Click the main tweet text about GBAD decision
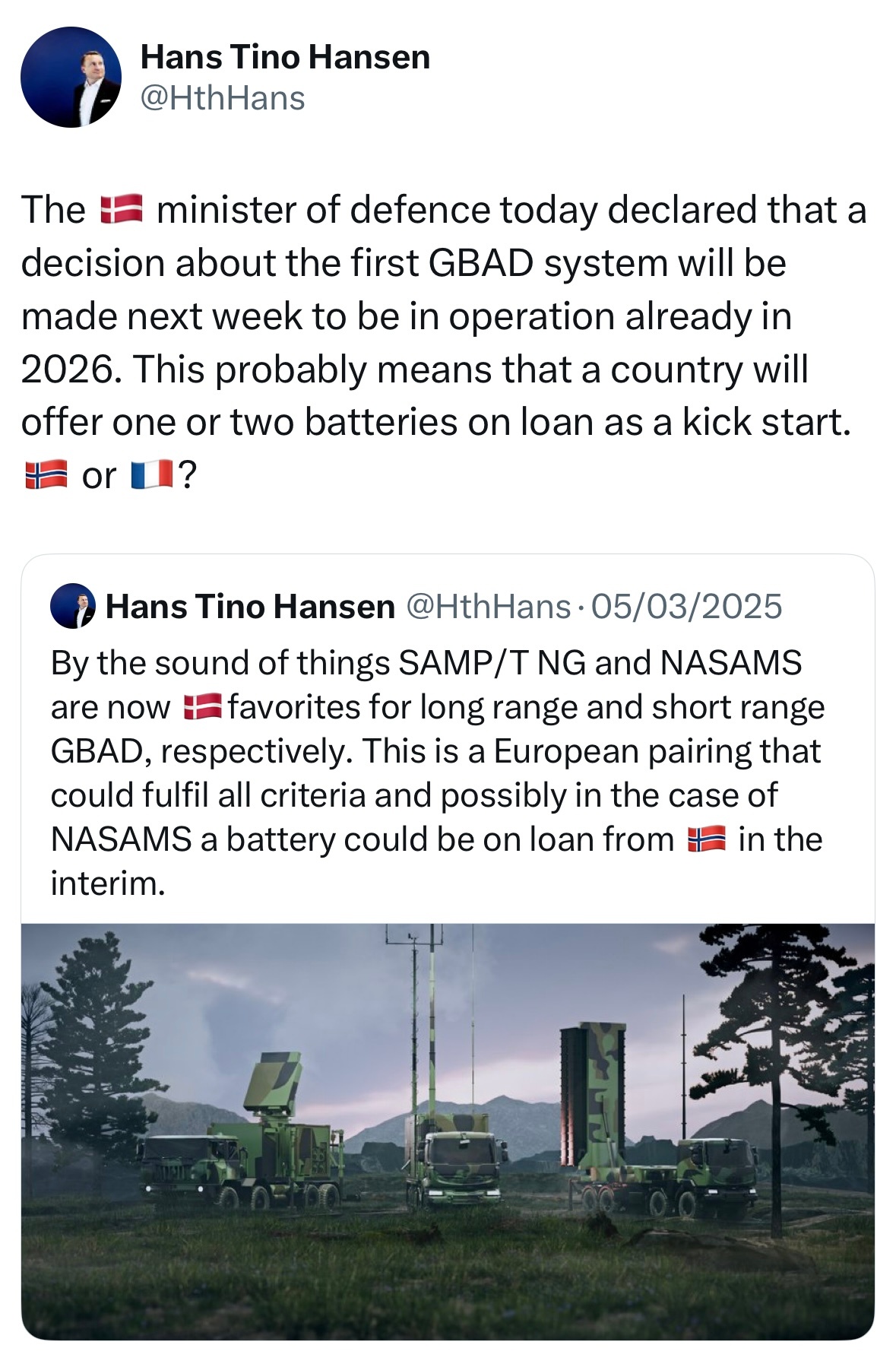Viewport: 896px width, 1364px height. [445, 342]
